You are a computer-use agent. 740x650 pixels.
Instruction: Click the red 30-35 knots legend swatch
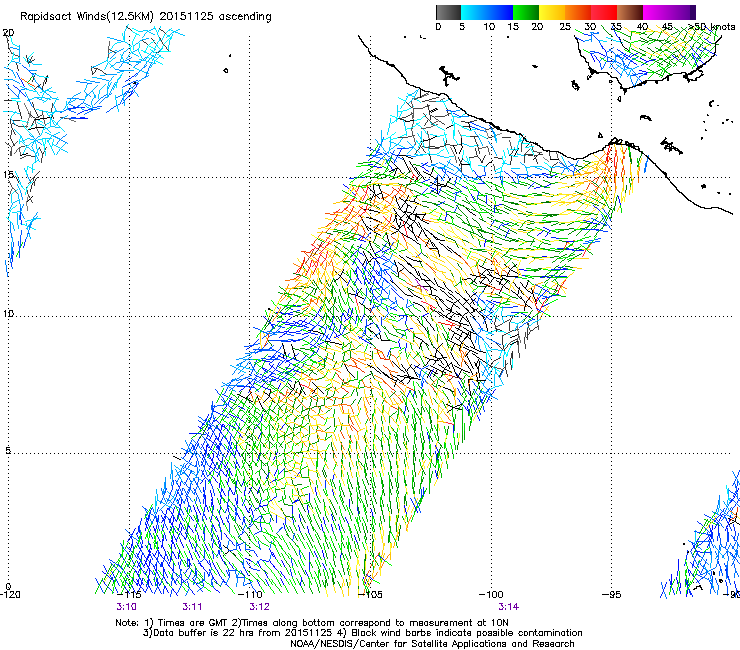(604, 12)
